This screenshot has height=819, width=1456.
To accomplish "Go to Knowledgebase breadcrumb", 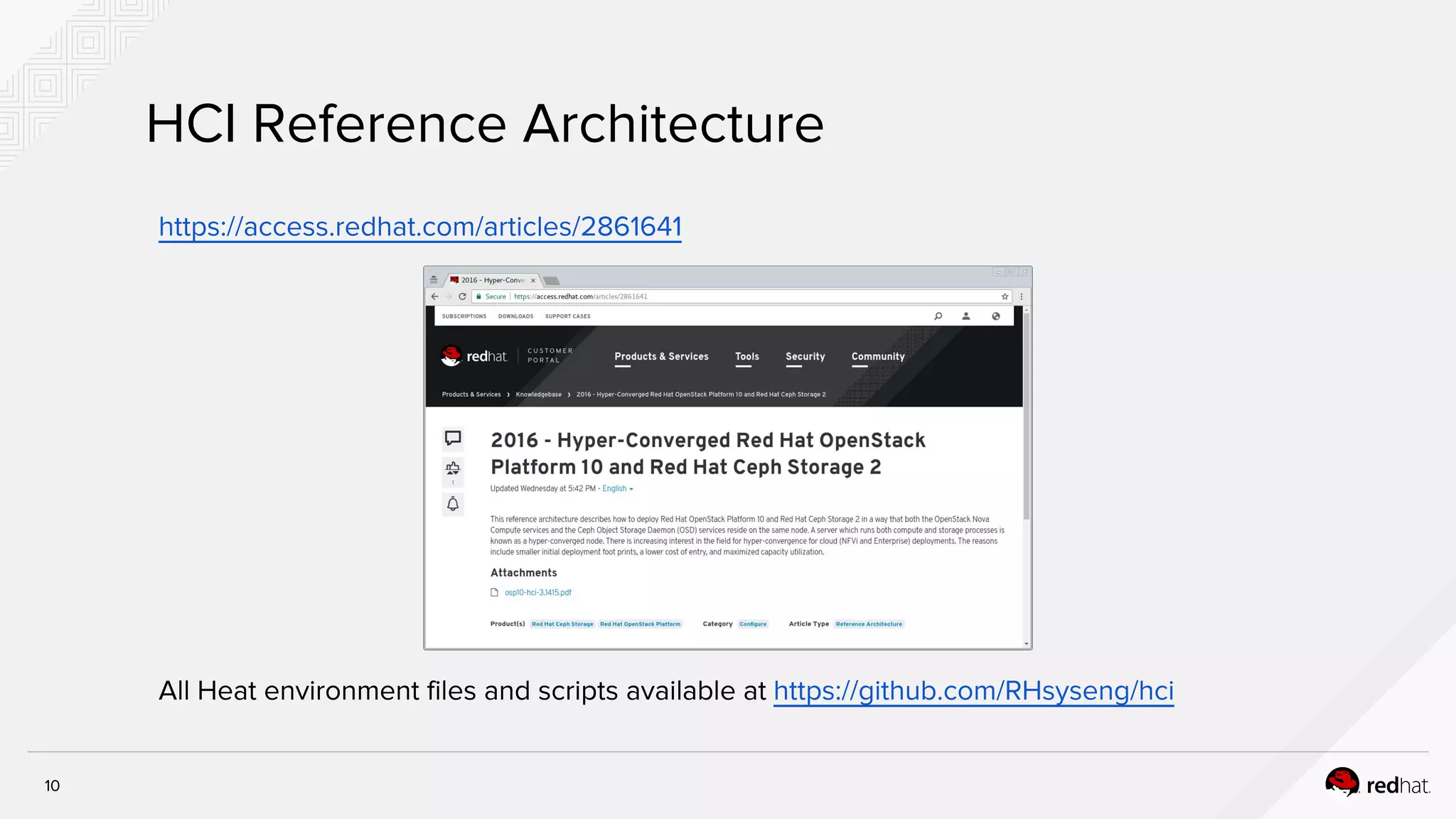I will (x=538, y=395).
